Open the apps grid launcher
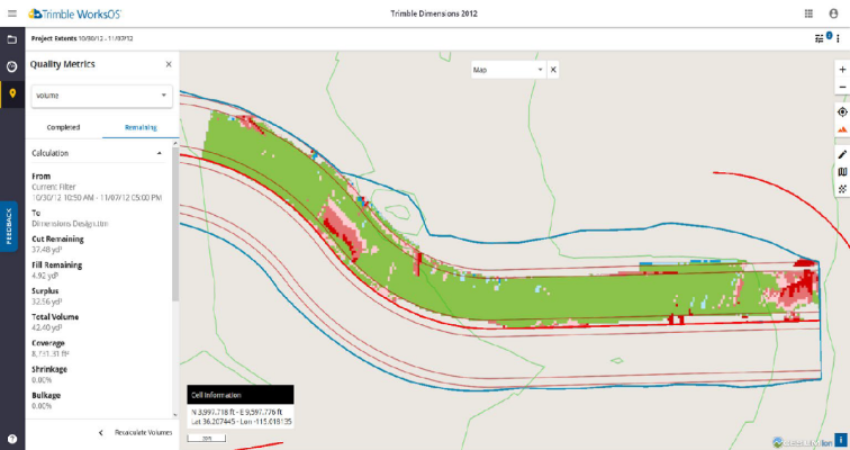This screenshot has height=450, width=850. point(808,14)
